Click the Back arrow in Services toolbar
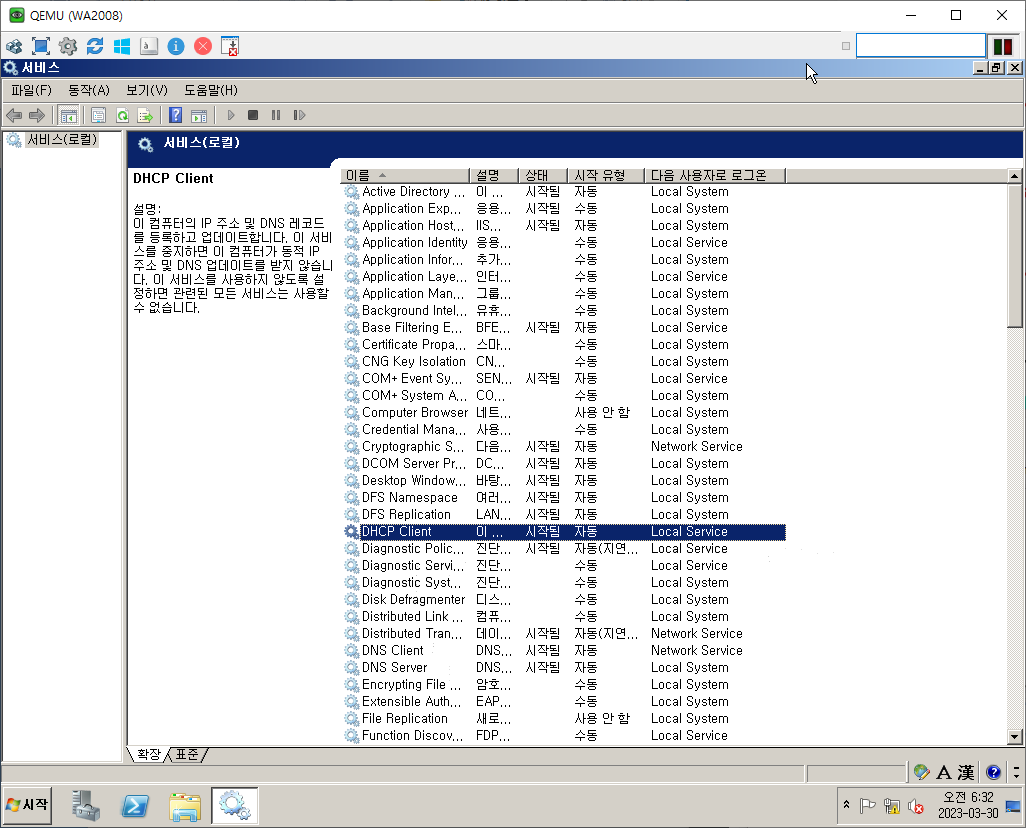The image size is (1026, 828). [14, 116]
